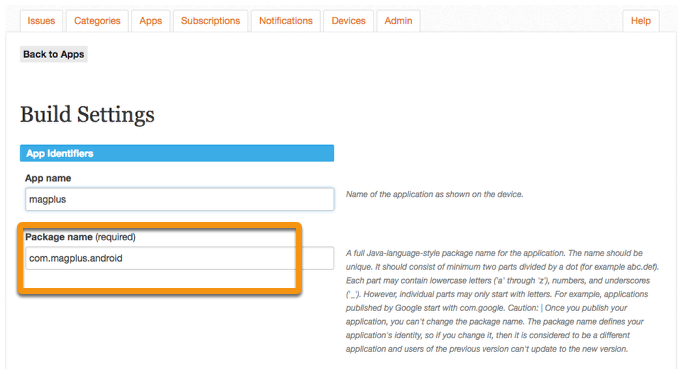Open the Help tab
This screenshot has height=374, width=683.
point(641,21)
